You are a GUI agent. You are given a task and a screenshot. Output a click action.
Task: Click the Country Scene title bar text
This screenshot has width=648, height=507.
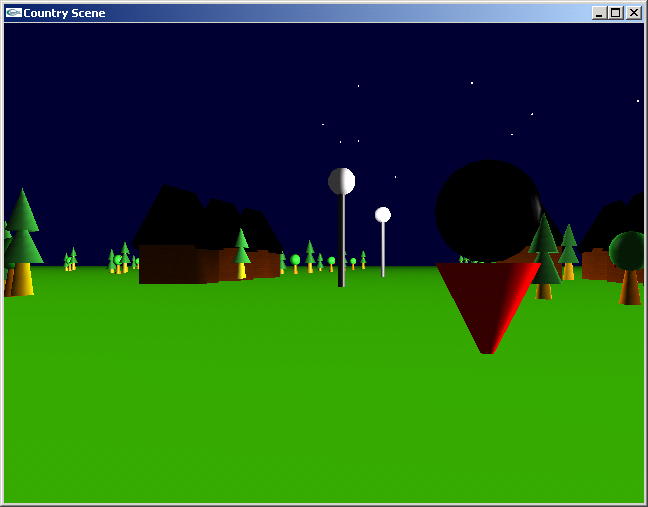click(x=64, y=13)
